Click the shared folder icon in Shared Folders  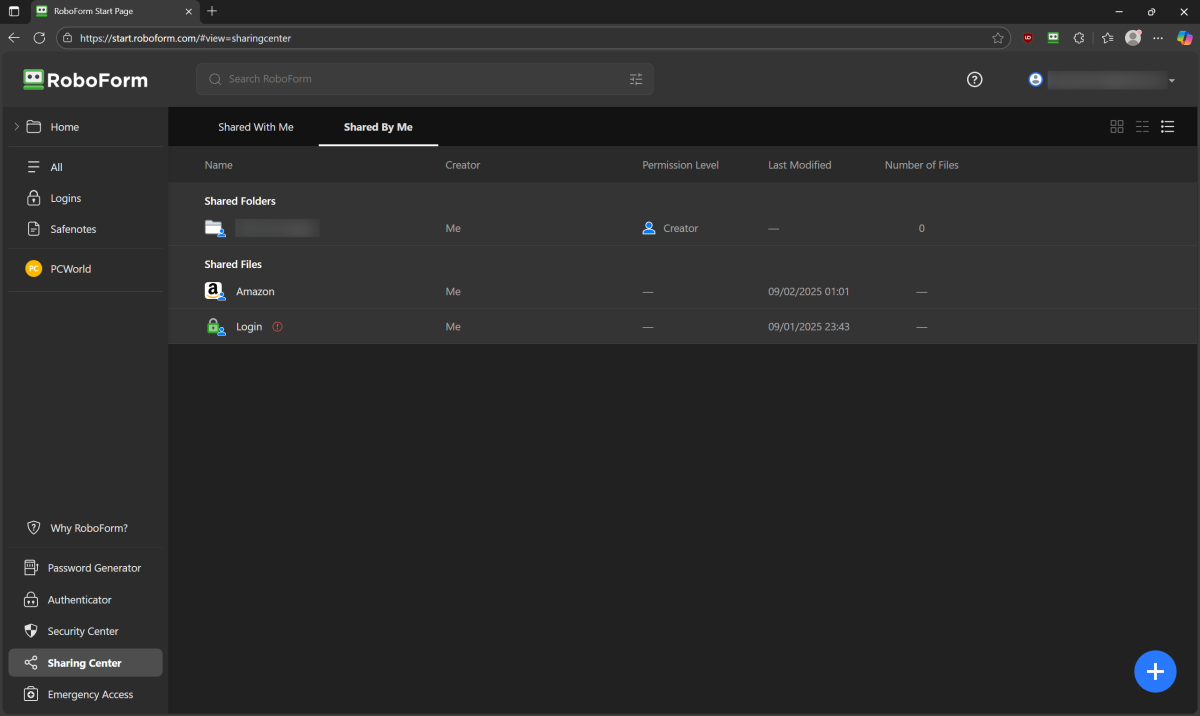coord(214,228)
